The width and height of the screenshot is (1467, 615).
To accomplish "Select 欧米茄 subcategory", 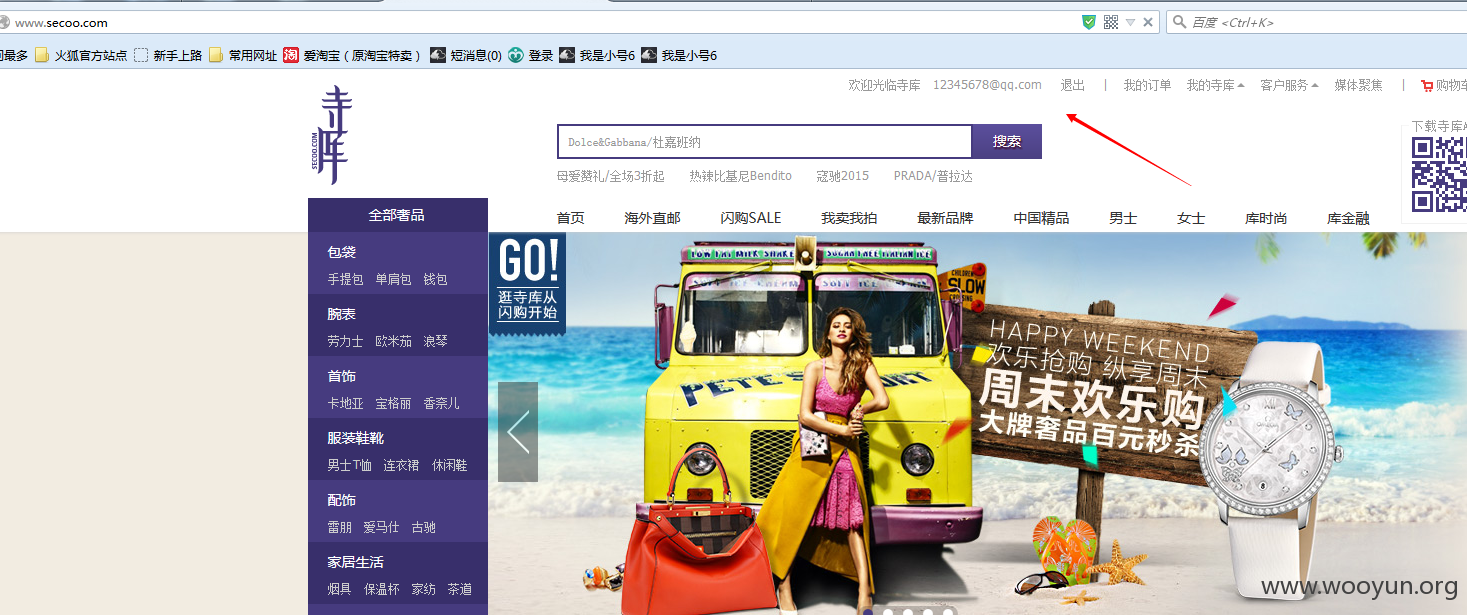I will point(393,341).
